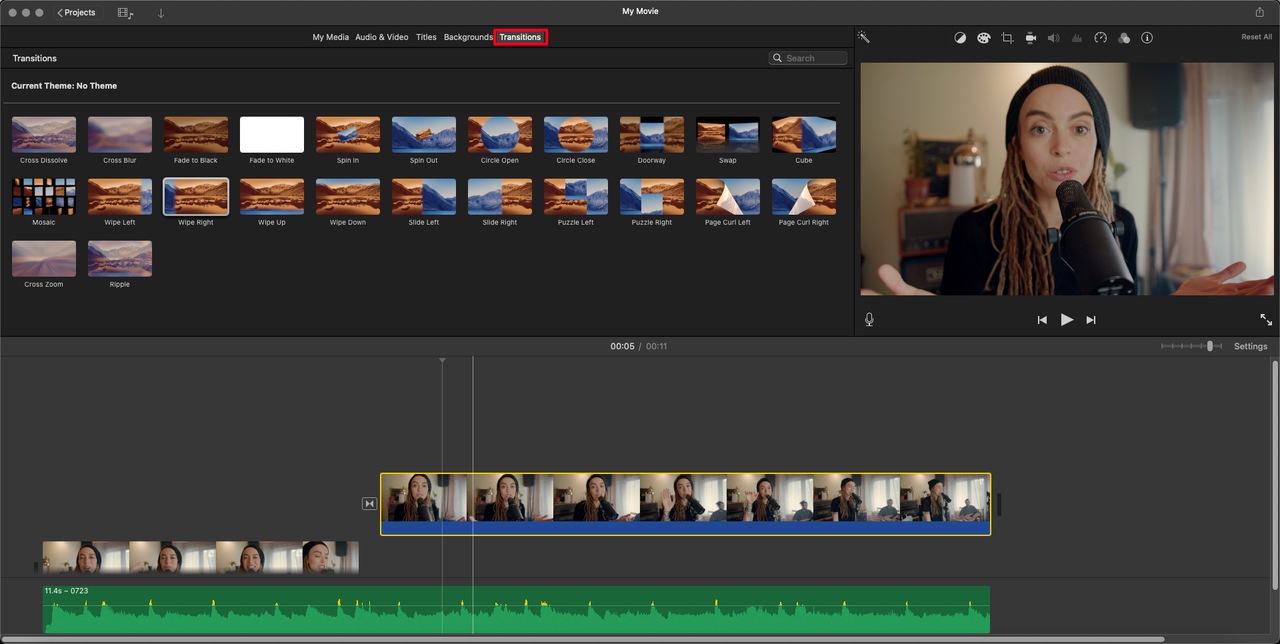Click the playhead marker at top of timeline
This screenshot has width=1280, height=644.
442,360
